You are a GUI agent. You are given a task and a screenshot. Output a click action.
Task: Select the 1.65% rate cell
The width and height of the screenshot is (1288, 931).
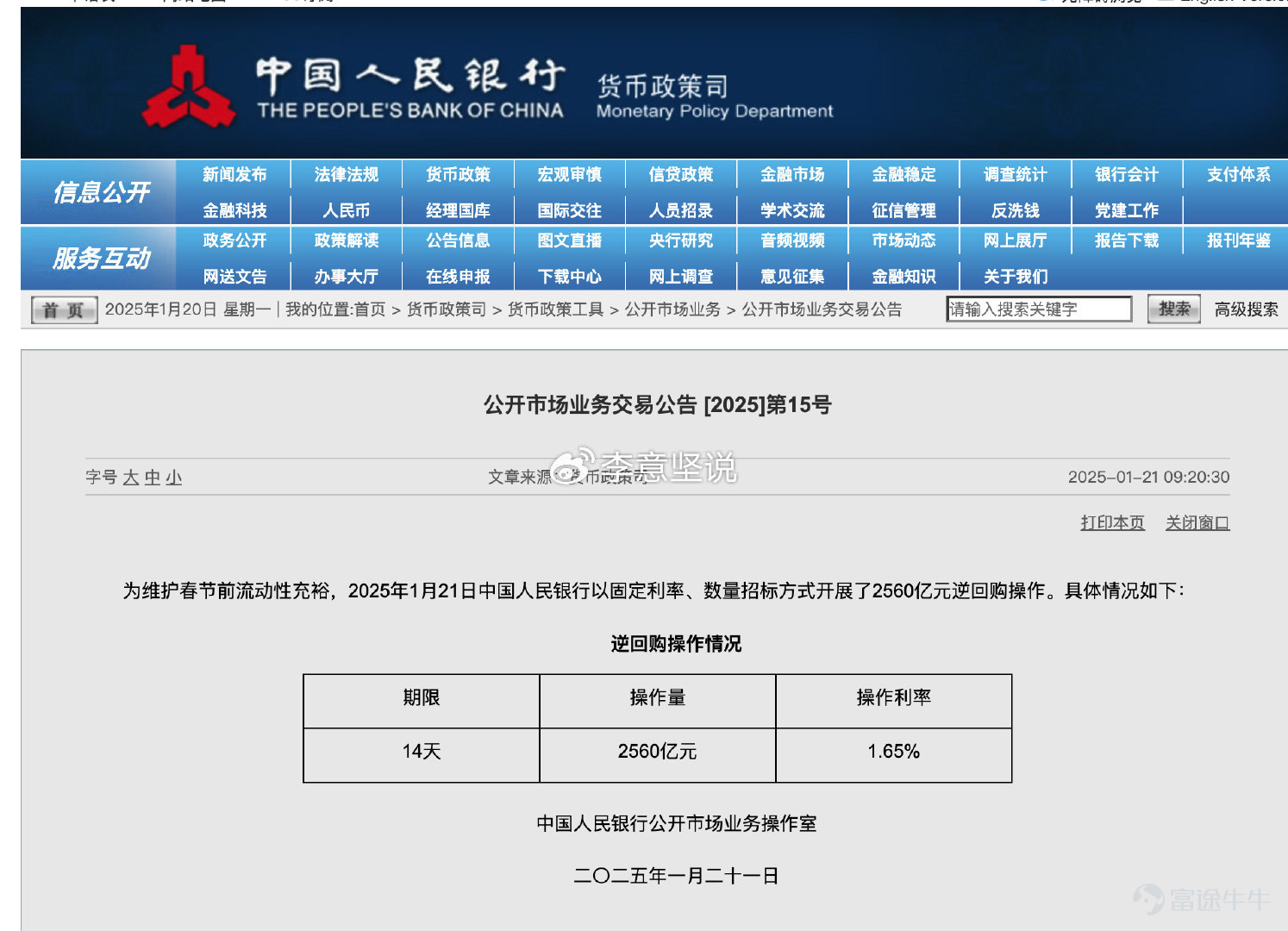894,755
